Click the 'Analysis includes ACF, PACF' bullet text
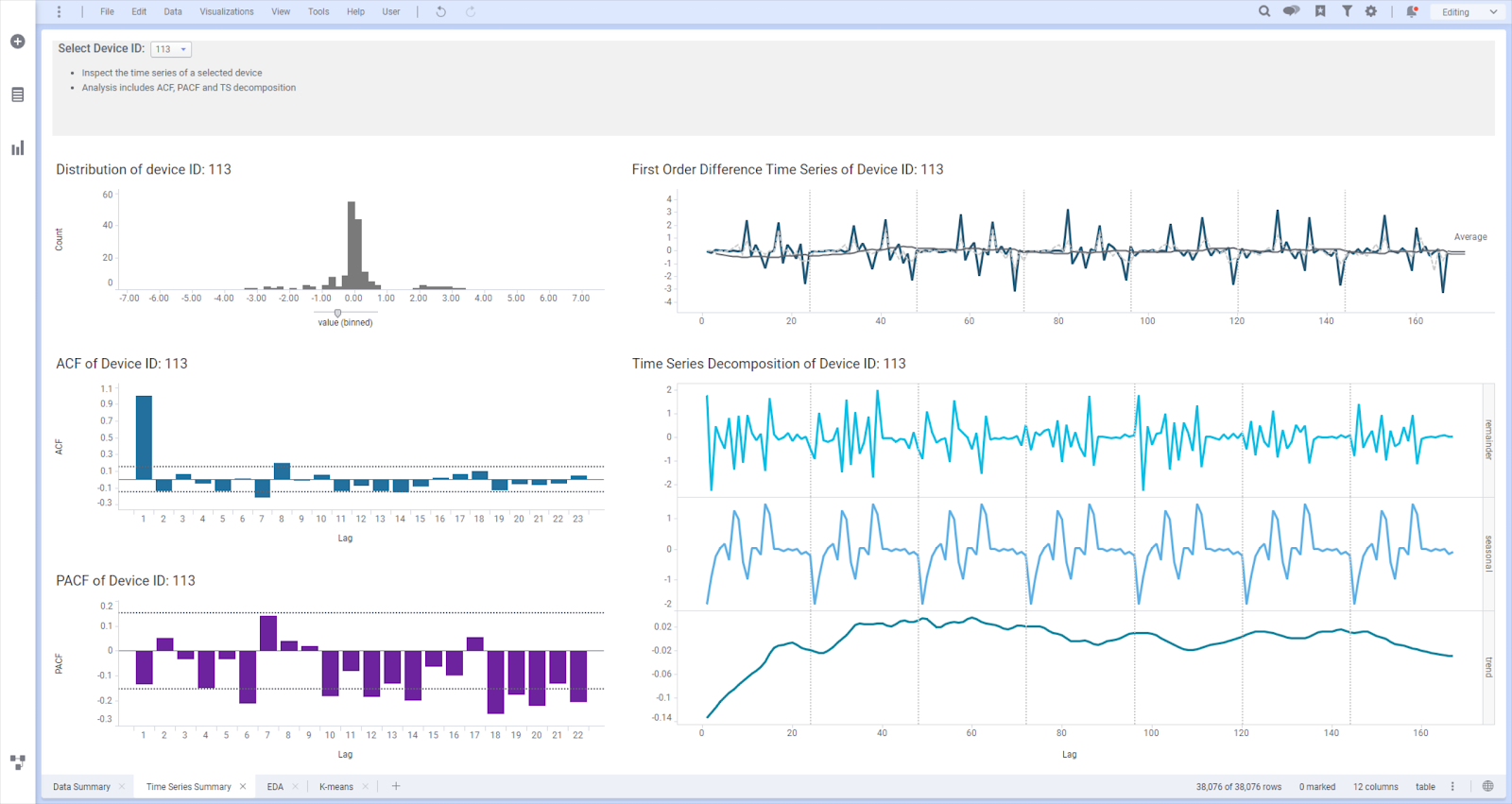Screen dimensions: 1512x804 (189, 88)
